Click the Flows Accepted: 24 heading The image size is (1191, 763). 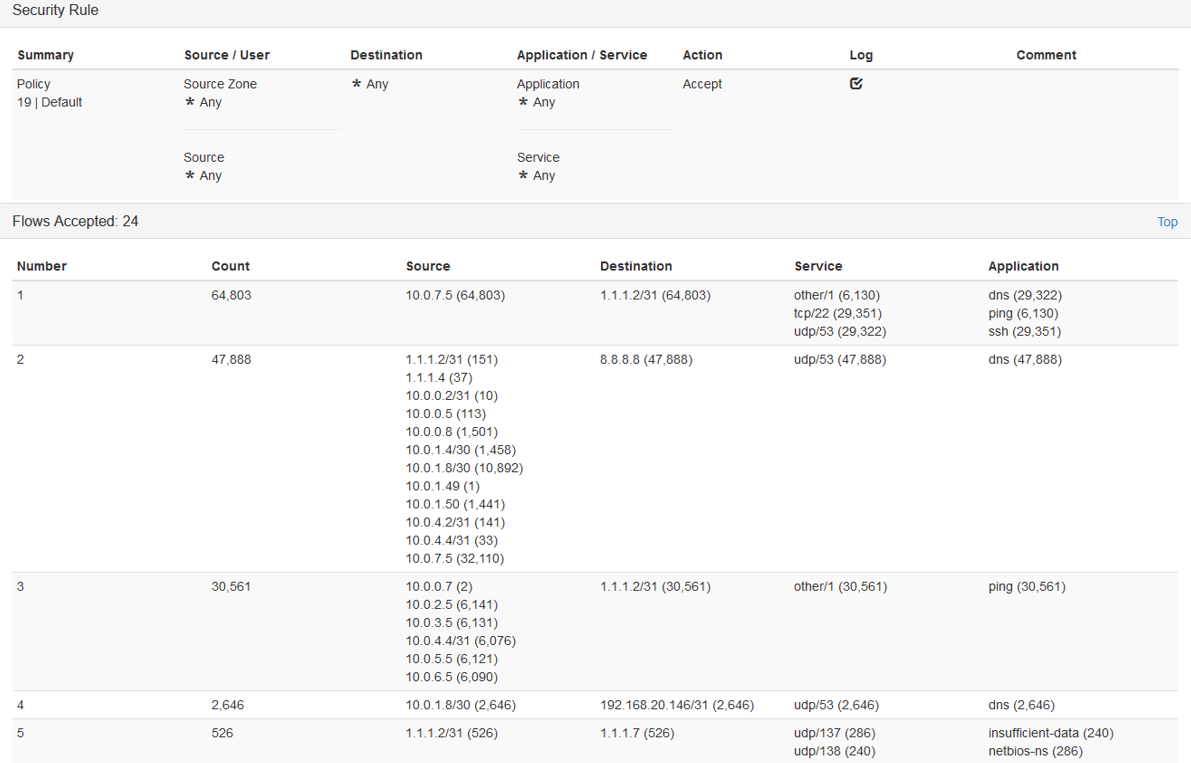click(x=75, y=221)
